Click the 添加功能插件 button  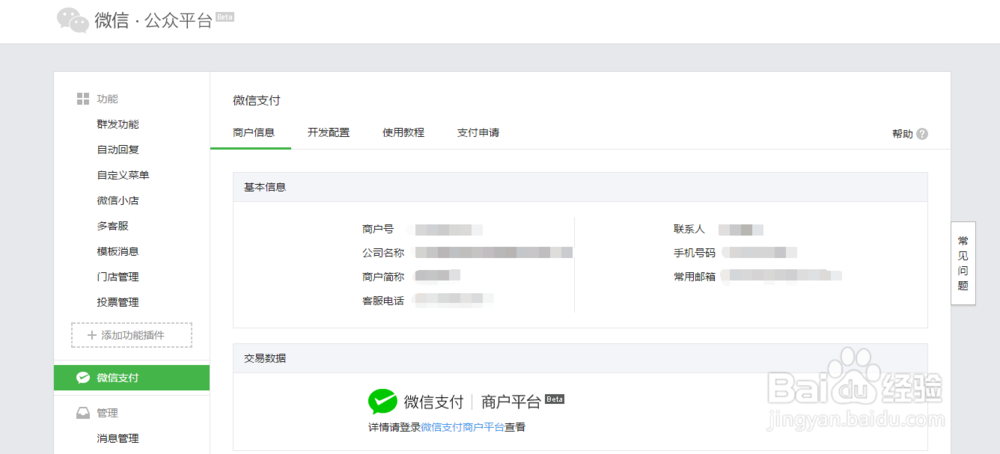pyautogui.click(x=131, y=335)
